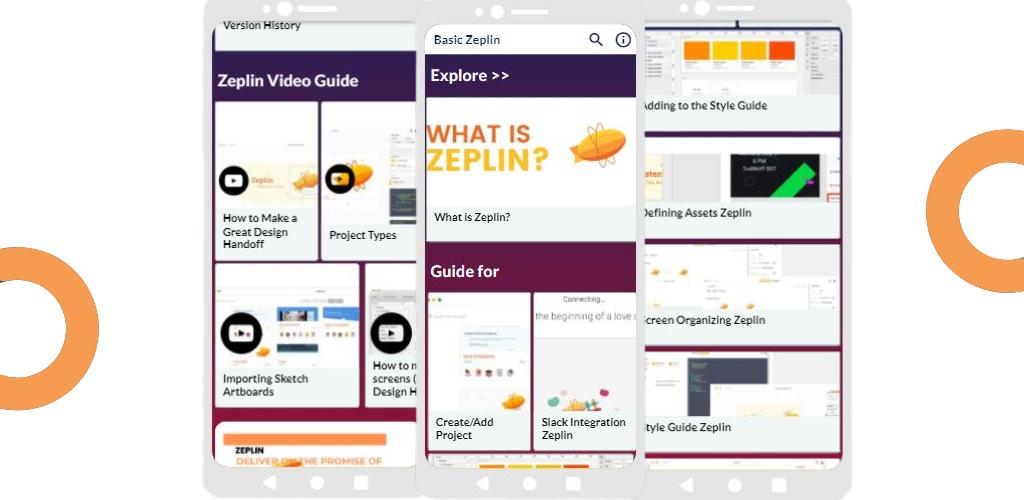Image resolution: width=1024 pixels, height=500 pixels.
Task: Tap the left phone's back navigation triangle
Action: tap(270, 483)
